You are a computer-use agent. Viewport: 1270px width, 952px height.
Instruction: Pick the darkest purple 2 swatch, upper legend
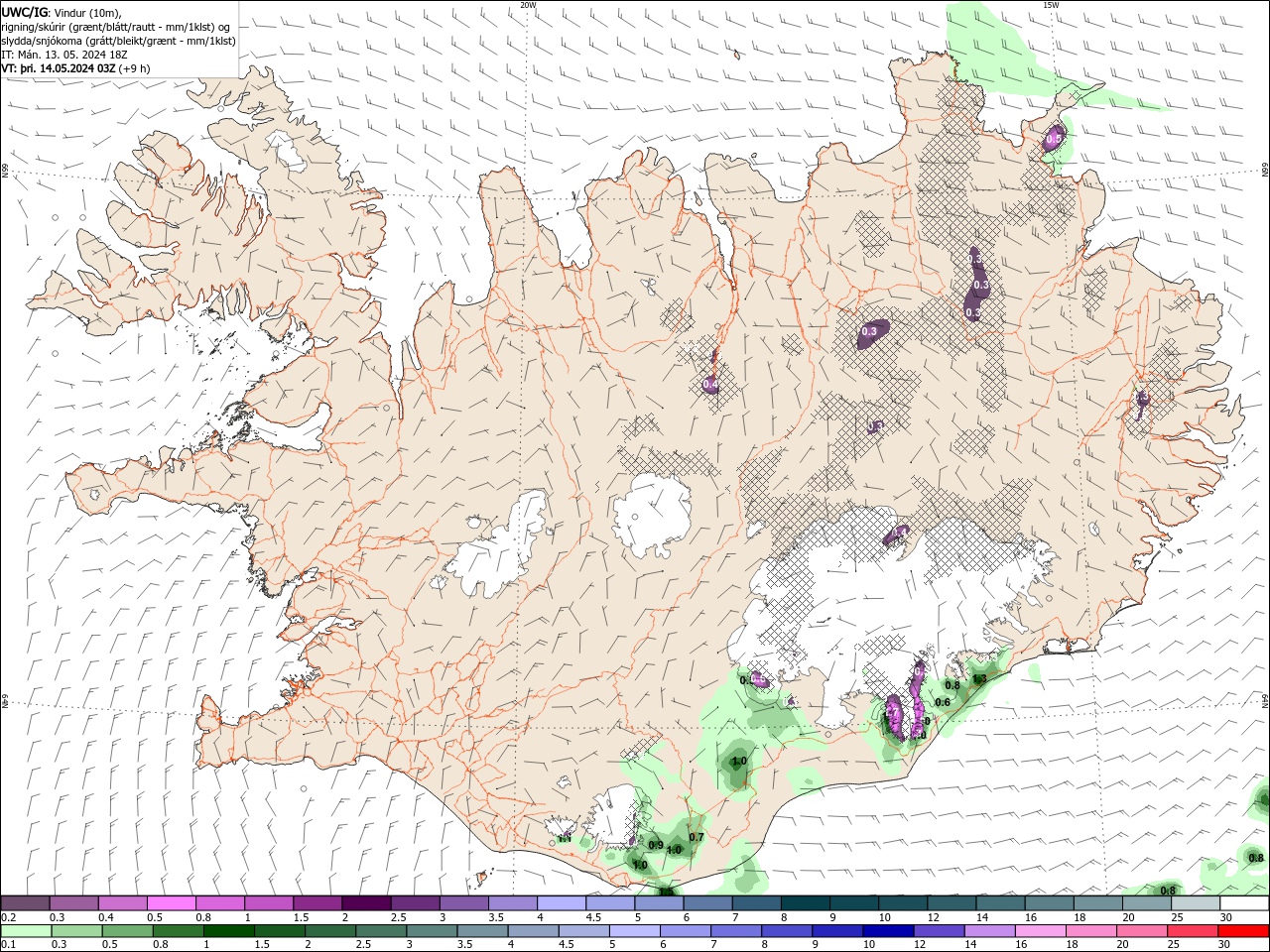(366, 903)
